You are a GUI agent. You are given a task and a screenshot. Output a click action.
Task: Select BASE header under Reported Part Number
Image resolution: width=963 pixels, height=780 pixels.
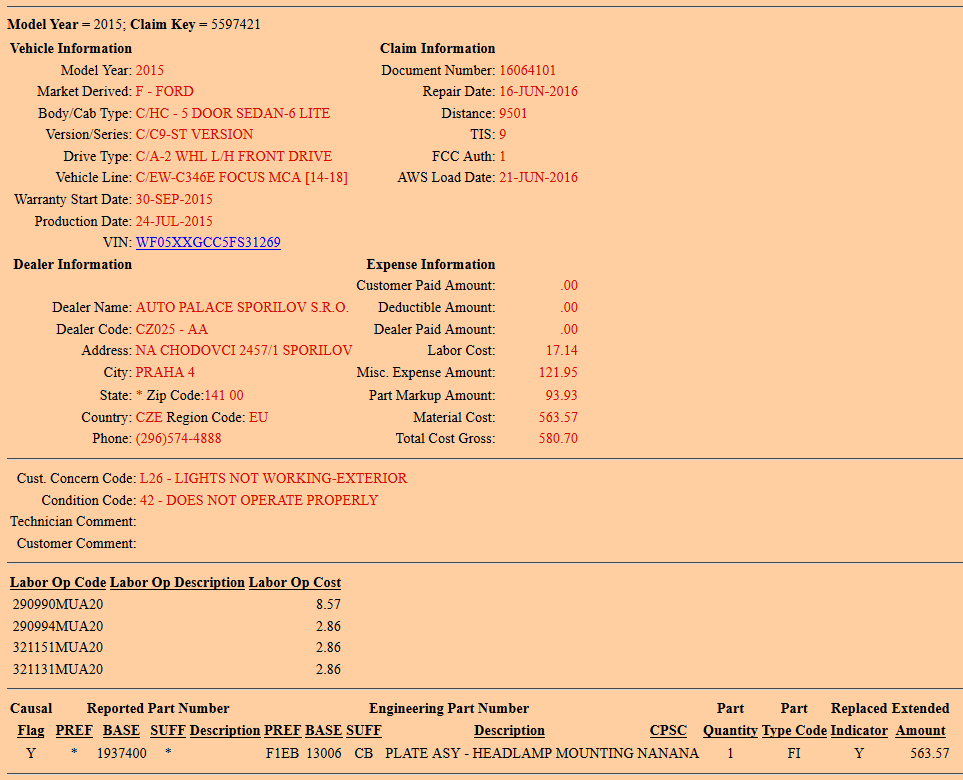coord(121,730)
